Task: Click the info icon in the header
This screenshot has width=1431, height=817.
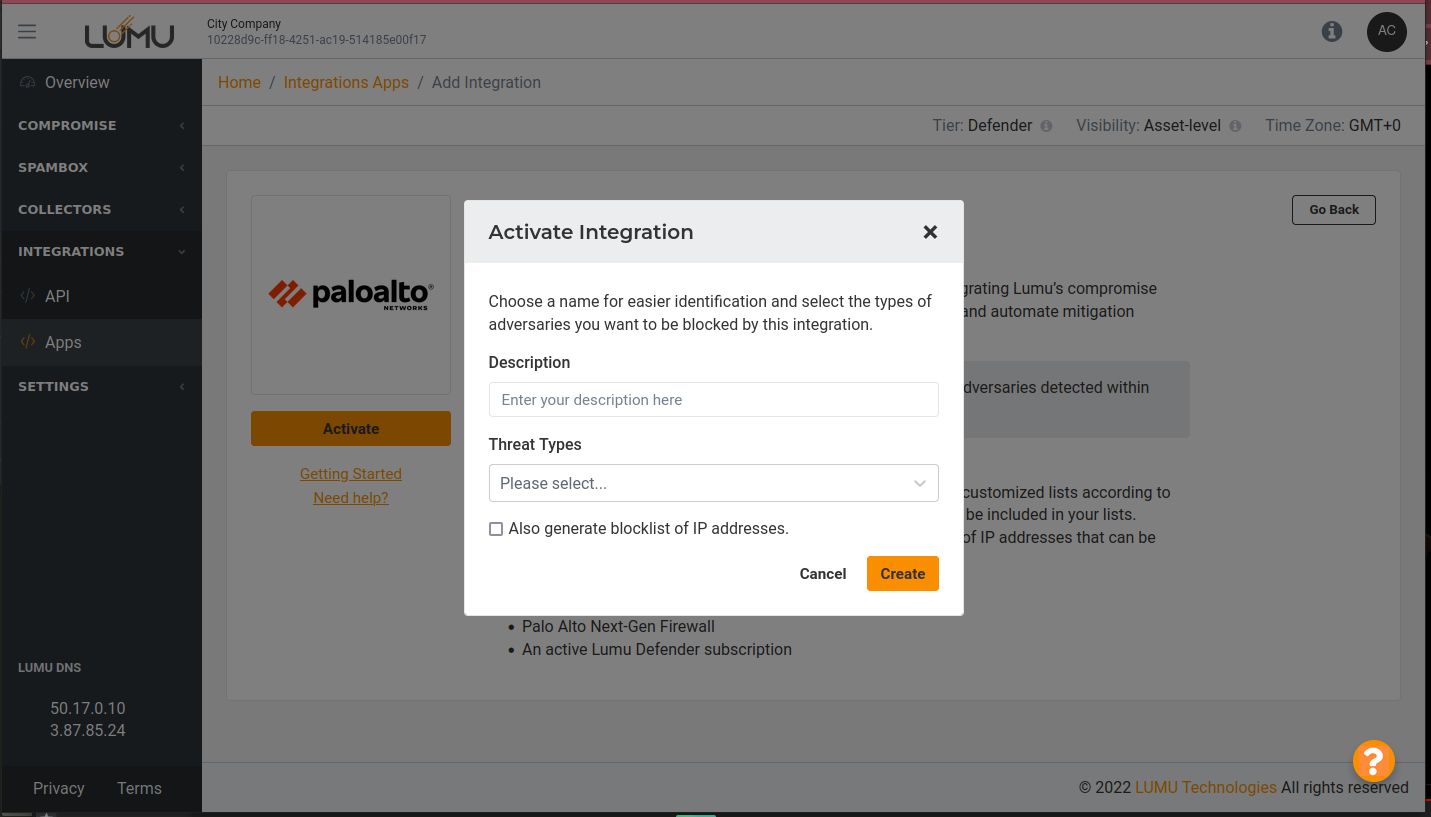Action: tap(1332, 31)
